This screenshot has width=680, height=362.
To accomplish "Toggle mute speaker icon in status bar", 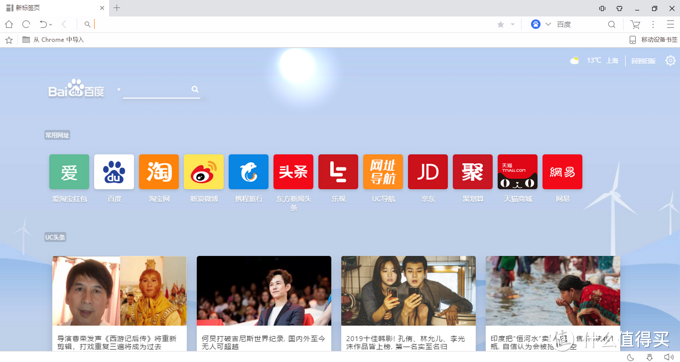I will coord(668,357).
